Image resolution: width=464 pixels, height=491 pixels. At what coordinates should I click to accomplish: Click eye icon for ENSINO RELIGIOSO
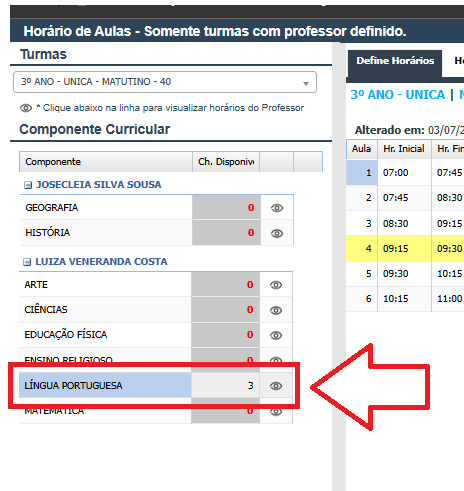tap(276, 360)
